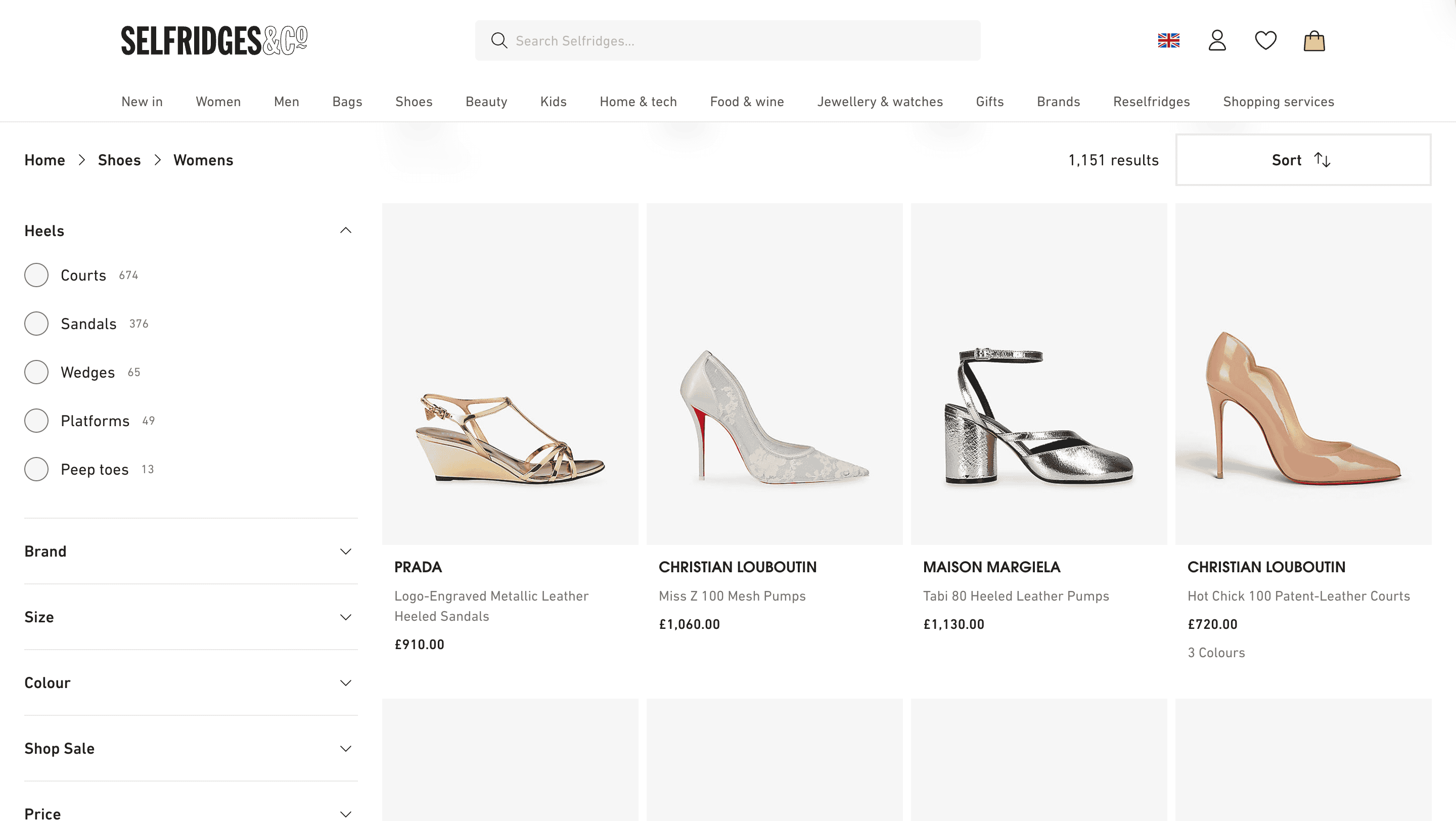Open the Bags navigation menu

tap(347, 102)
